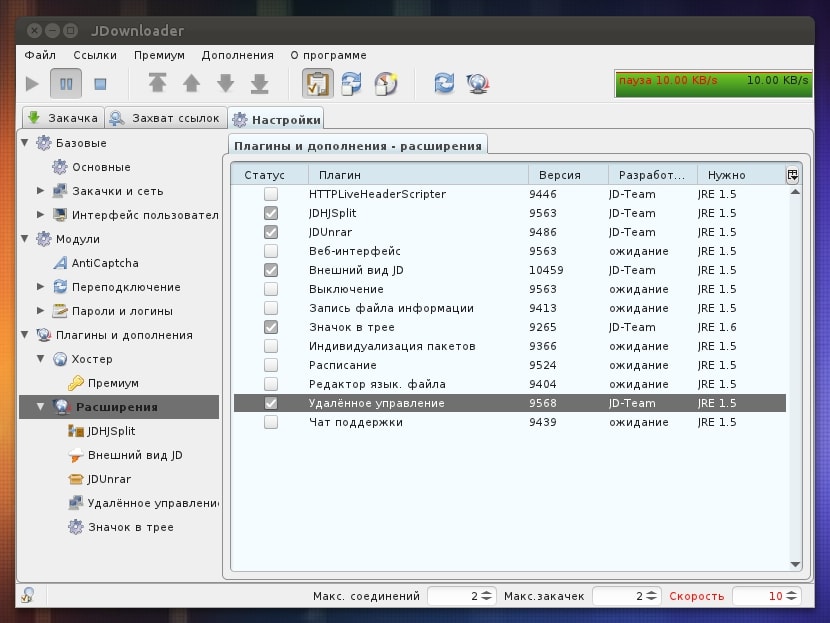The width and height of the screenshot is (830, 623).
Task: Collapse the Базовые tree section
Action: [x=25, y=143]
